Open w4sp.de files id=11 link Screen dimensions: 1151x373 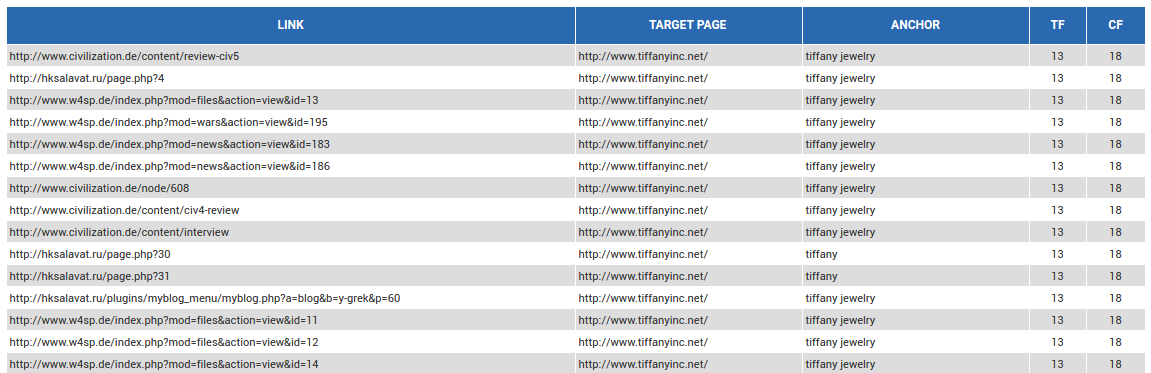click(x=164, y=320)
